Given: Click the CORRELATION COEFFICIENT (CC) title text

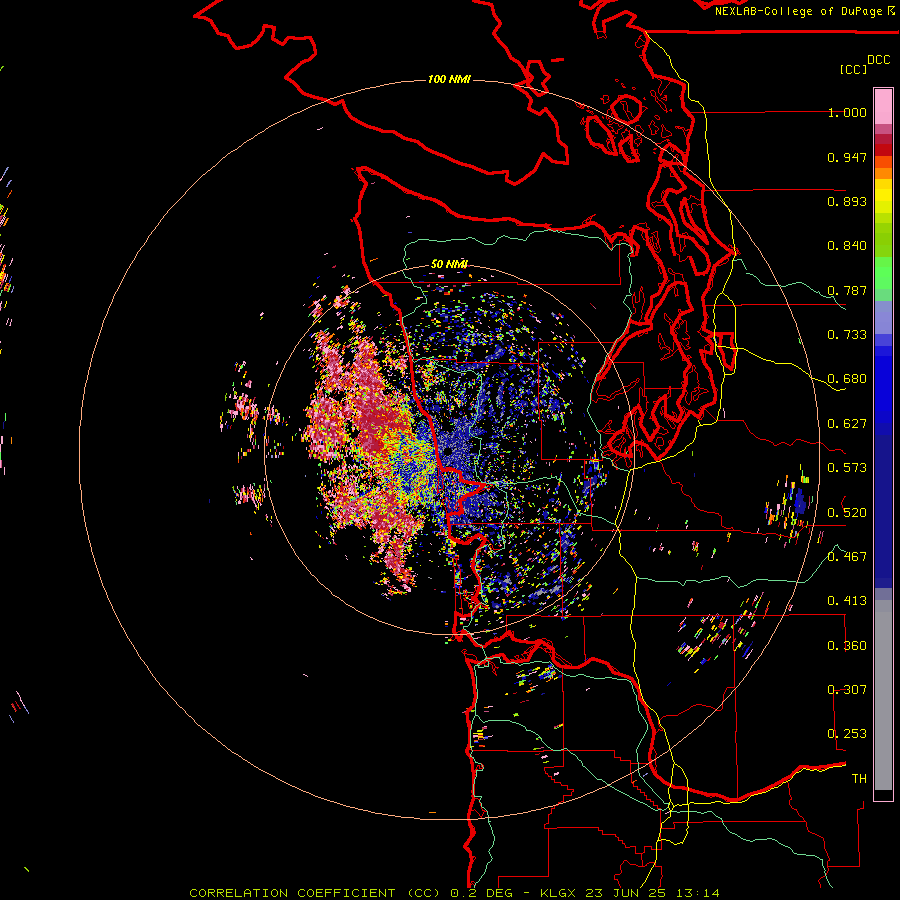Looking at the screenshot, I should click(315, 893).
